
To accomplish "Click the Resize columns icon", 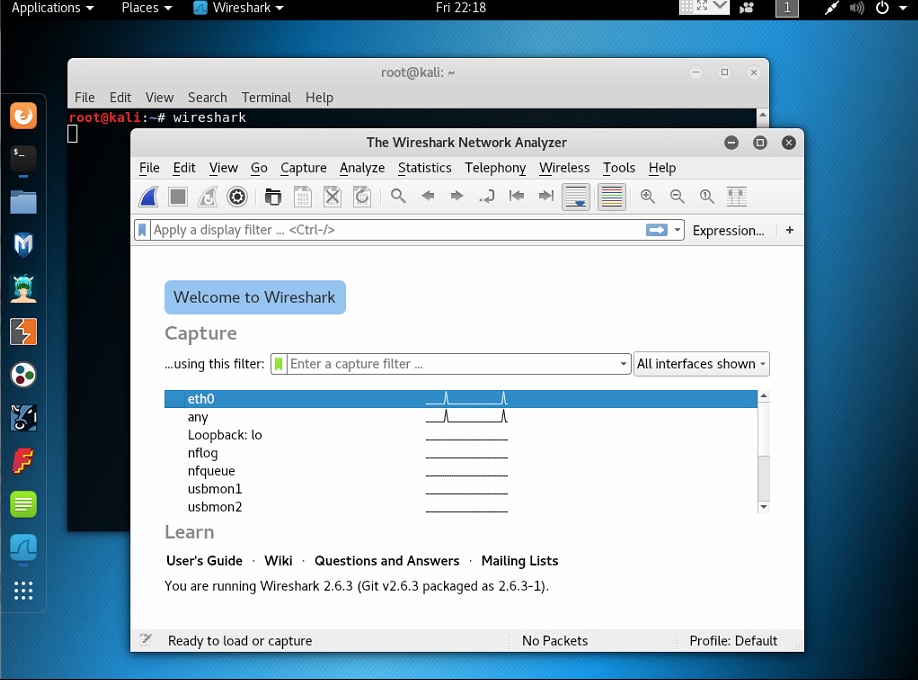I will 737,196.
